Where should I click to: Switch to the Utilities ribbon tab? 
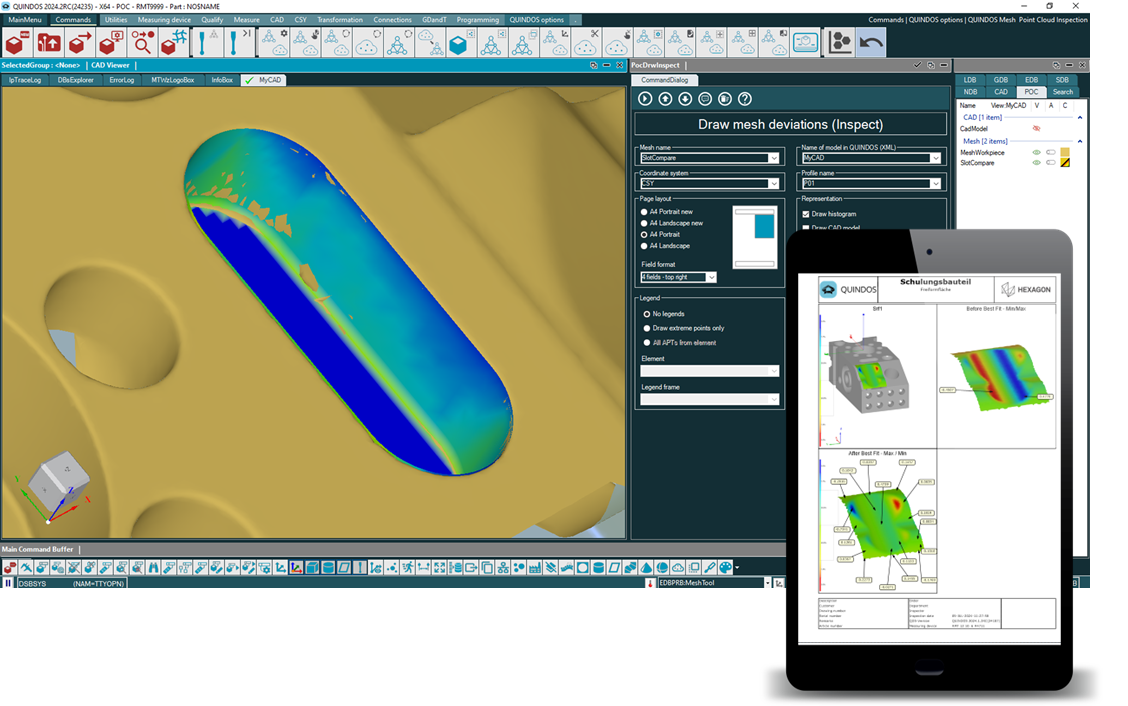[x=116, y=19]
